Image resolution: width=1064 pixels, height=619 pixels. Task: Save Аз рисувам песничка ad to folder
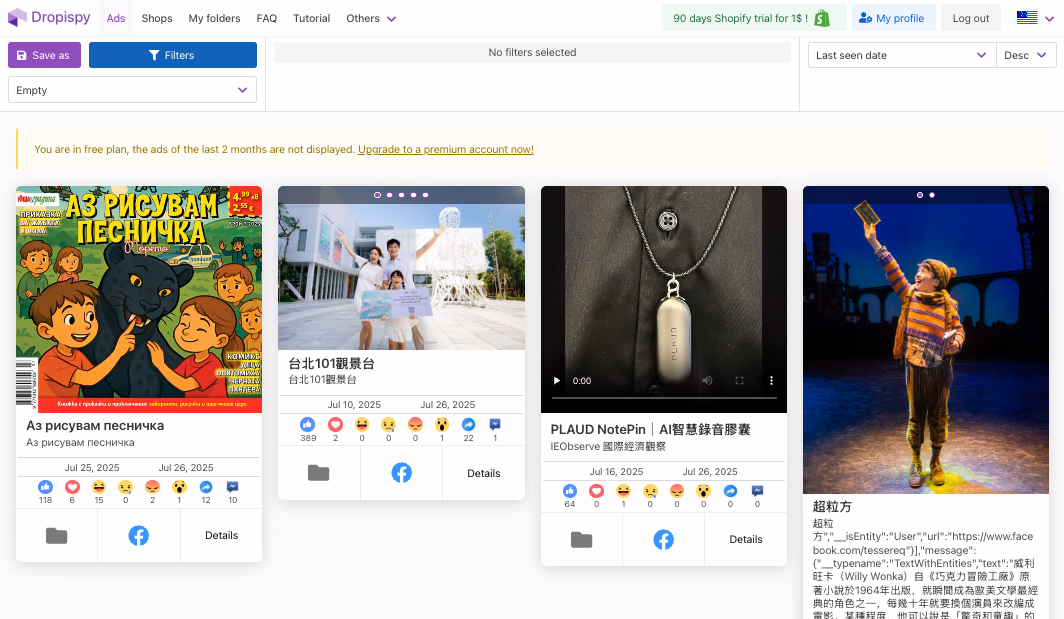coord(56,536)
